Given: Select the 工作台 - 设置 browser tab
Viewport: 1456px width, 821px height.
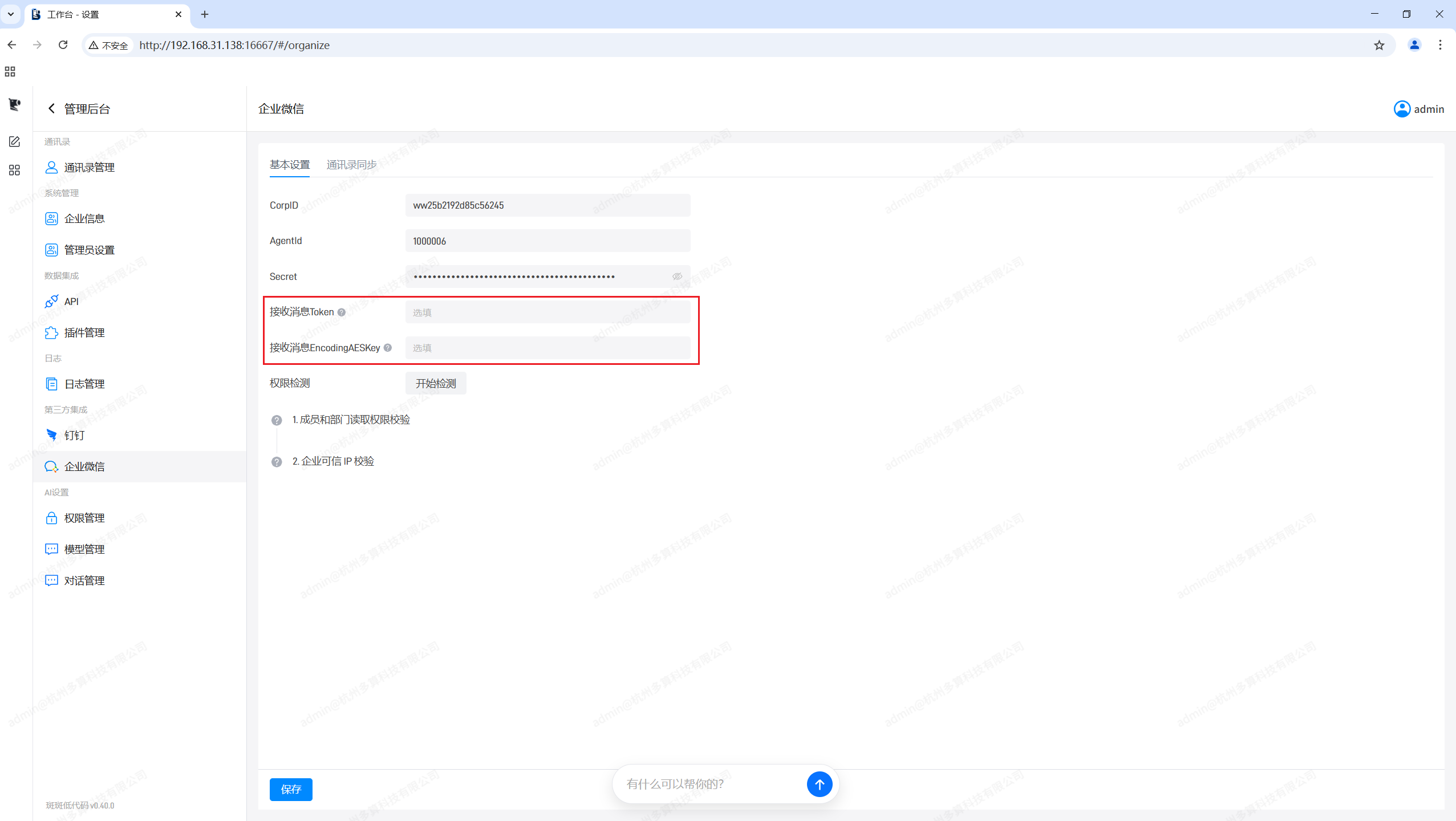Looking at the screenshot, I should [107, 14].
